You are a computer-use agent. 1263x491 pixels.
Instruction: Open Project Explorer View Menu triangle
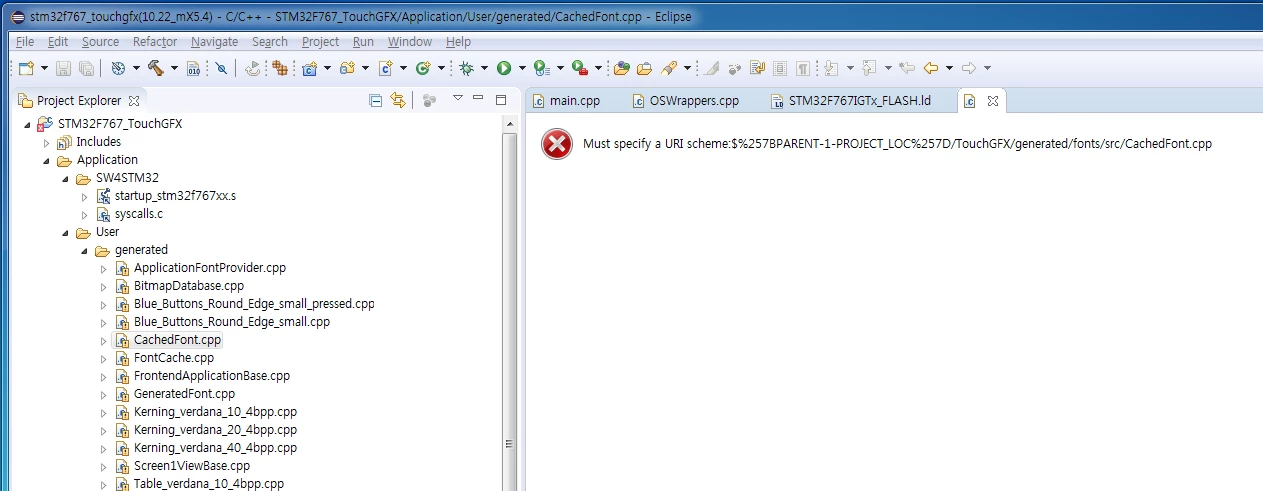tap(457, 98)
